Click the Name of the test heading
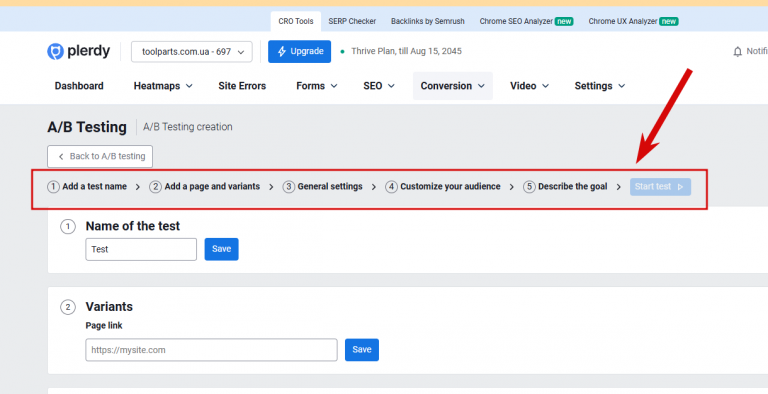 pyautogui.click(x=133, y=226)
